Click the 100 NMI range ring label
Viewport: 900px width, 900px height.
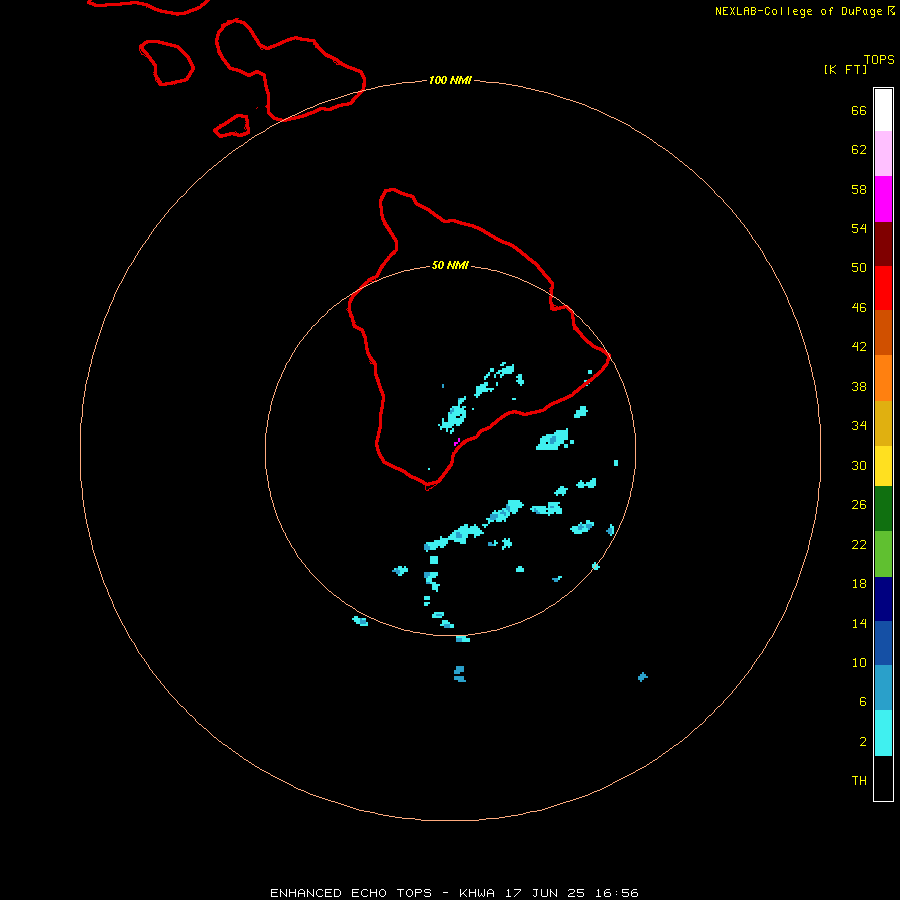[450, 80]
